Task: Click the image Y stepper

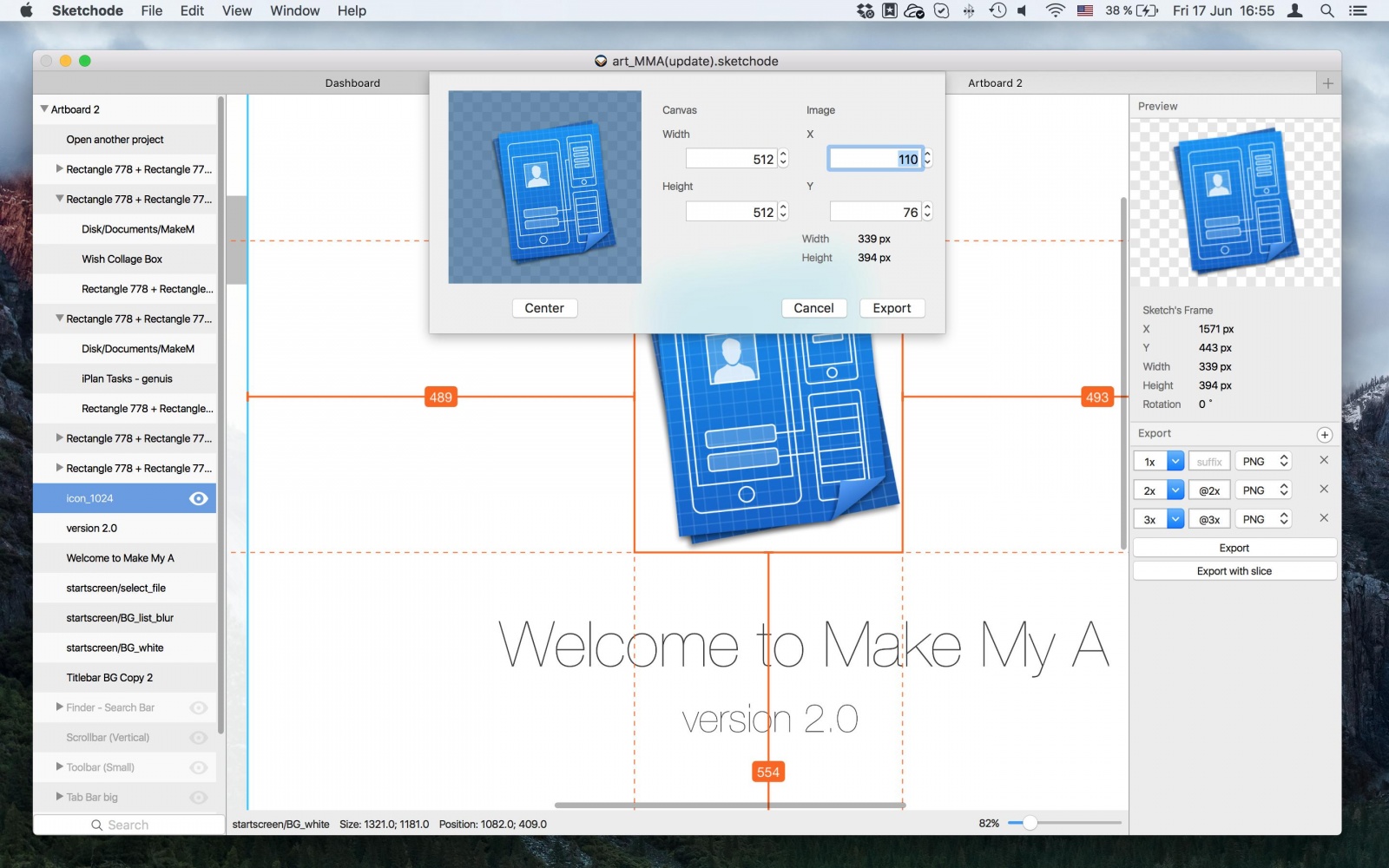Action: coord(927,211)
